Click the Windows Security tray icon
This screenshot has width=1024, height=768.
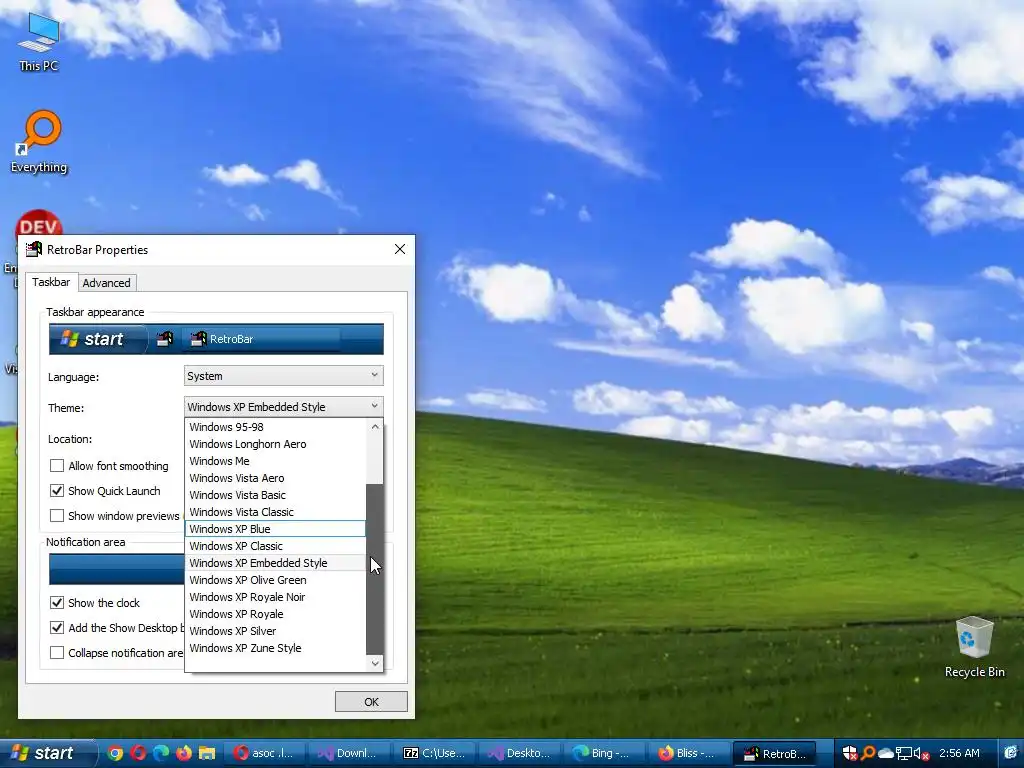pos(850,753)
